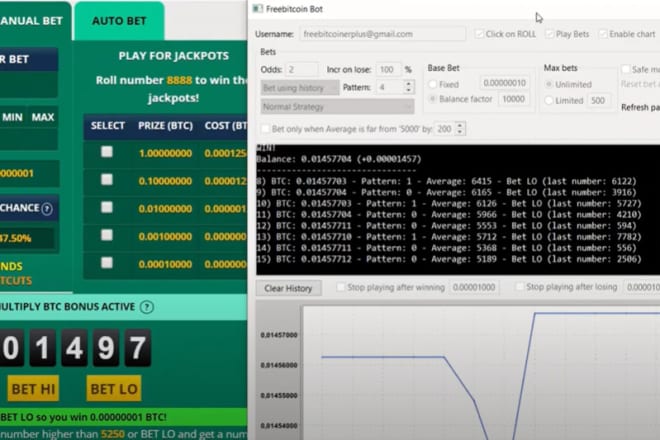Viewport: 660px width, 440px height.
Task: Click the balance chart line area
Action: (481, 373)
